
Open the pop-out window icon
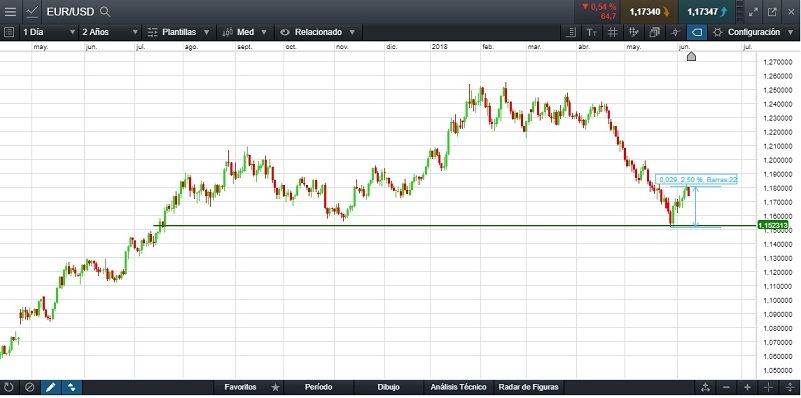pos(772,11)
